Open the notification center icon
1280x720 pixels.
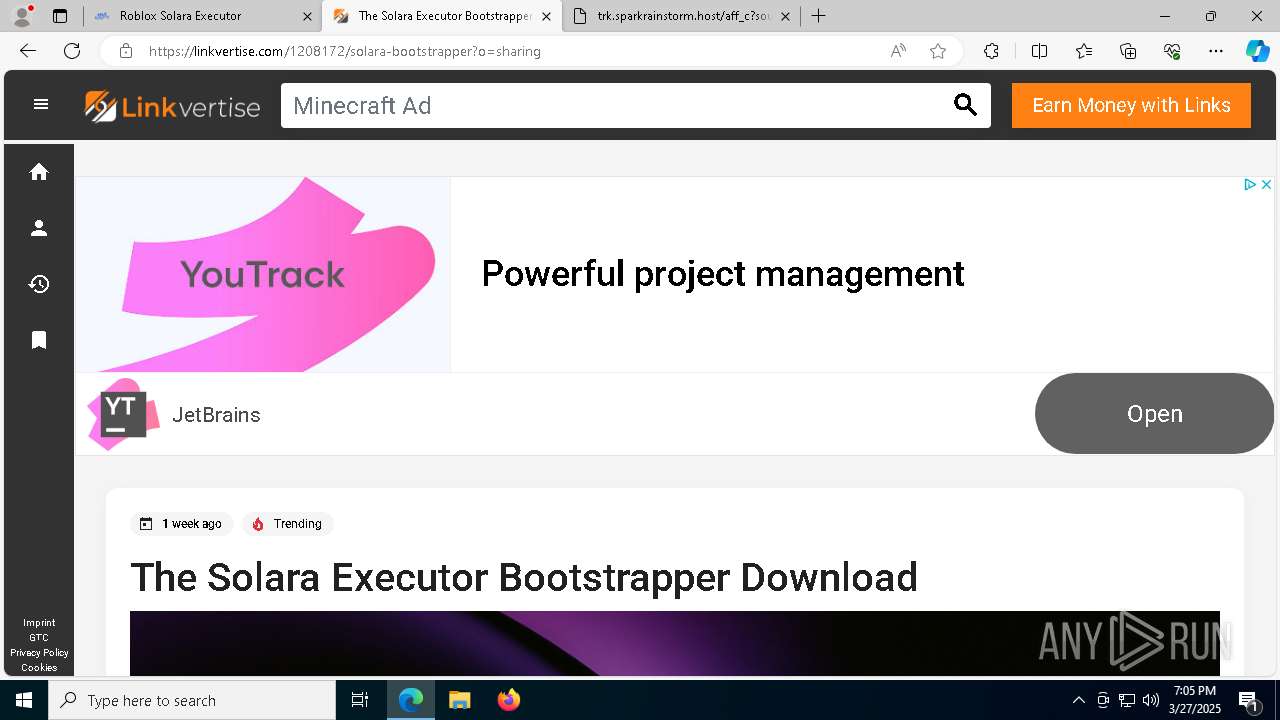click(1248, 701)
